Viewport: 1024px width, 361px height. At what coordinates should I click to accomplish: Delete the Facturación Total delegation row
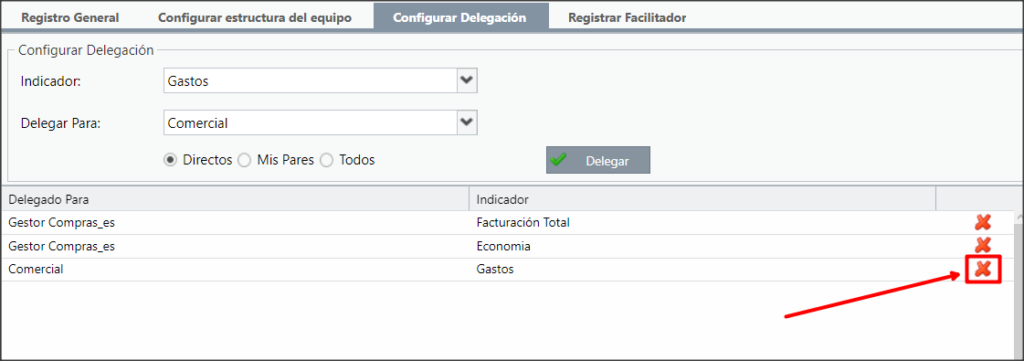click(982, 222)
